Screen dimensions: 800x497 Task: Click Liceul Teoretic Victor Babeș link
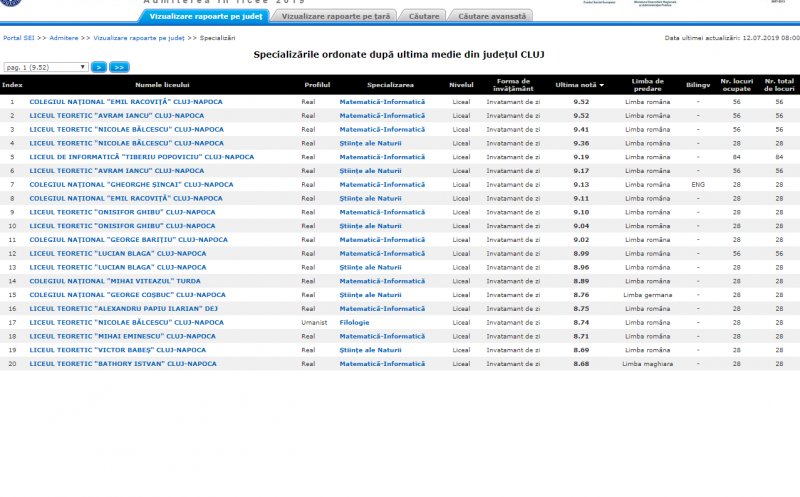[x=117, y=350]
